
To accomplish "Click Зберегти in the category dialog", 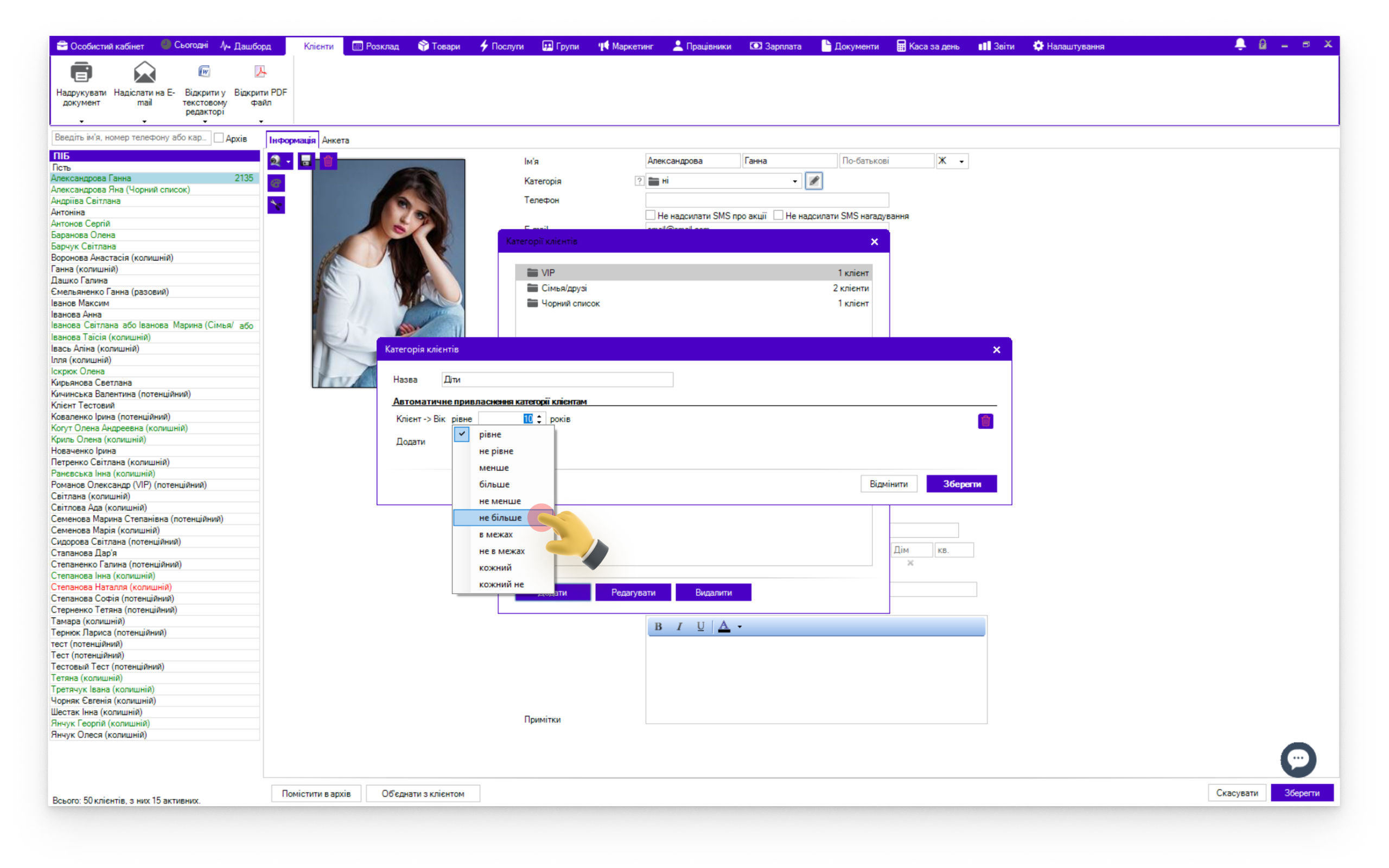I will tap(961, 484).
